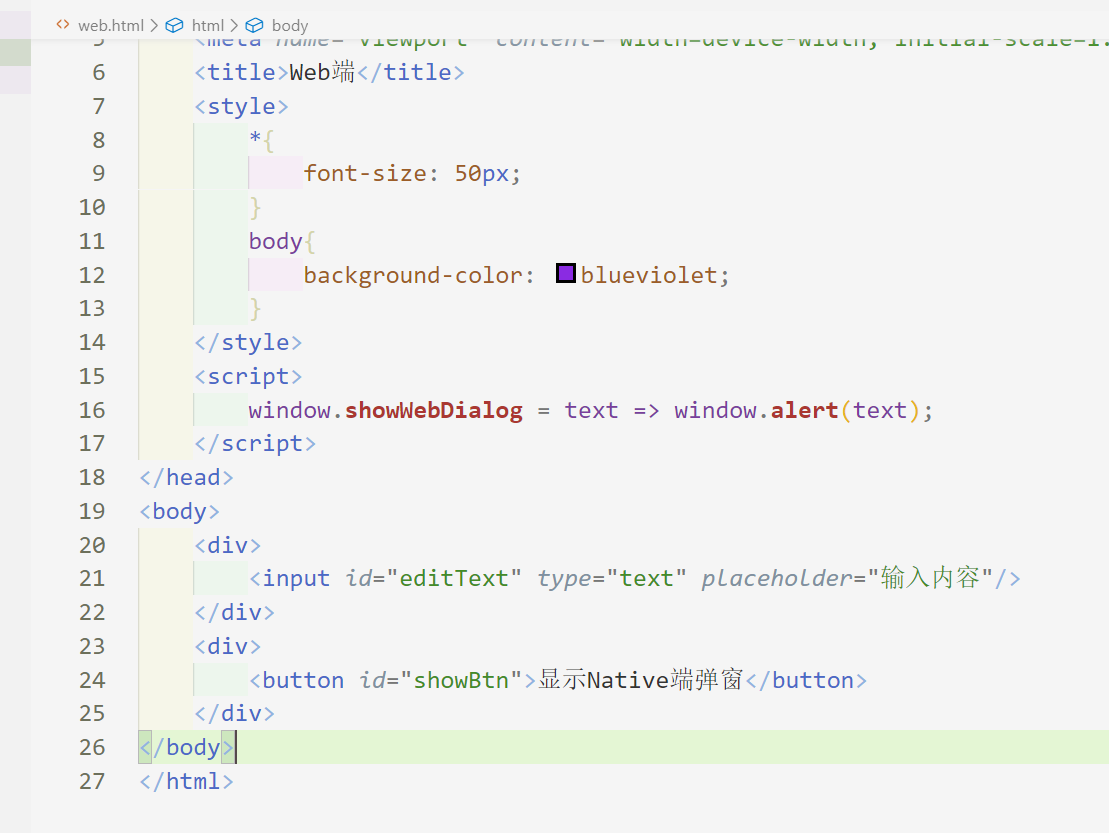Click the closing </div> on line 22
The image size is (1109, 833).
click(235, 612)
